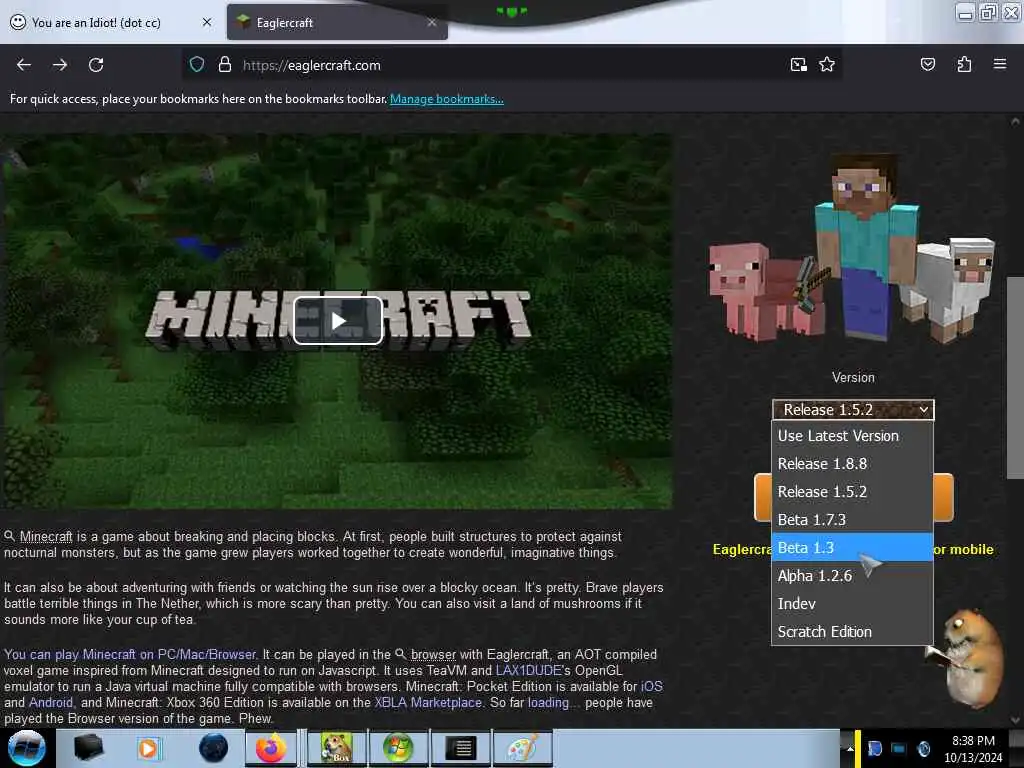
Task: Switch to Firefox in the taskbar
Action: (270, 748)
